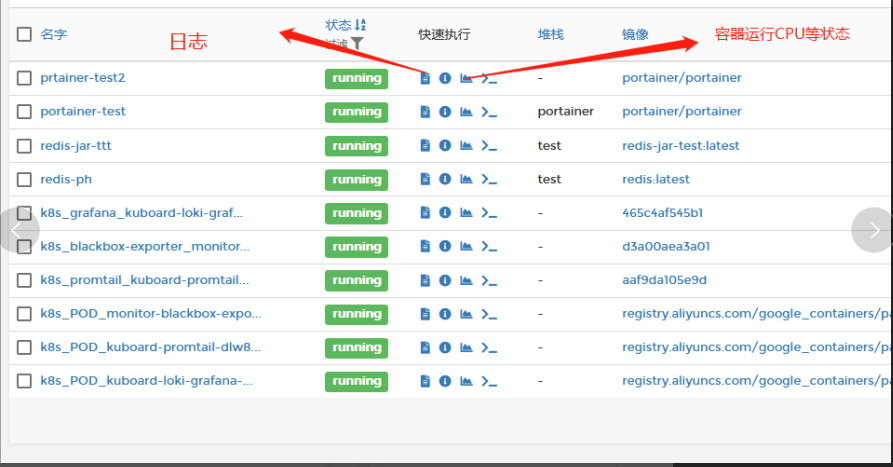Open stats chart icon for portainer-test
Viewport: 893px width, 467px height.
[466, 112]
